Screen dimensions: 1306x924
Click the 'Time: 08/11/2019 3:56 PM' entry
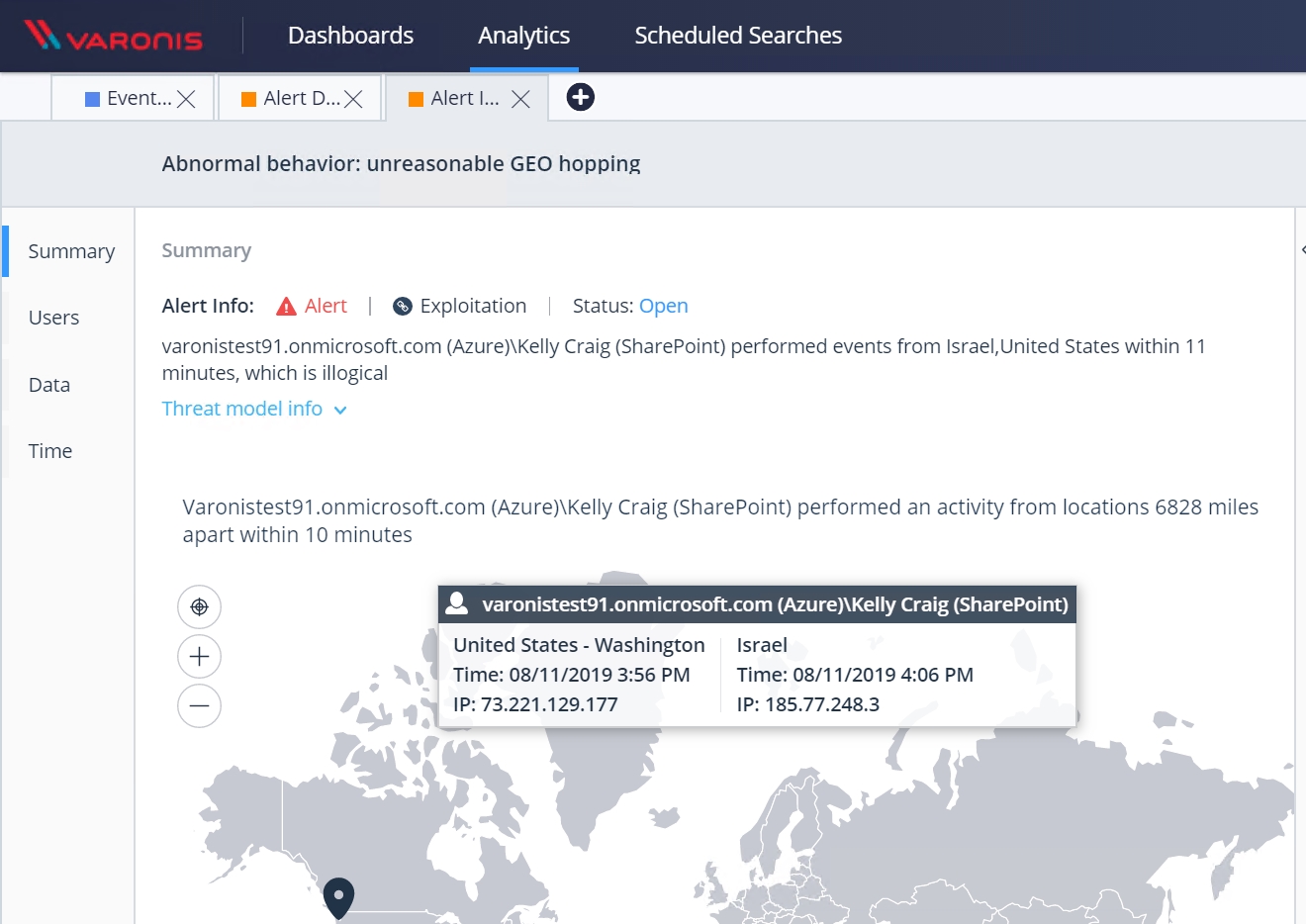(x=572, y=675)
